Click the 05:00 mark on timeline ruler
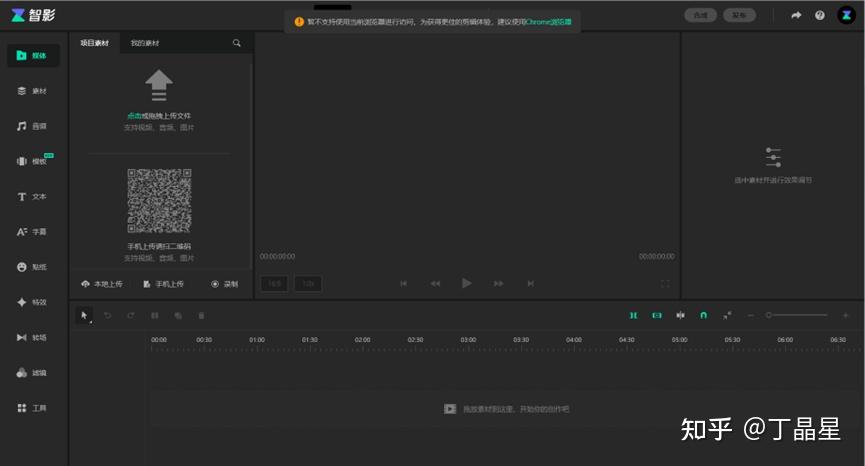The width and height of the screenshot is (865, 466). 679,340
